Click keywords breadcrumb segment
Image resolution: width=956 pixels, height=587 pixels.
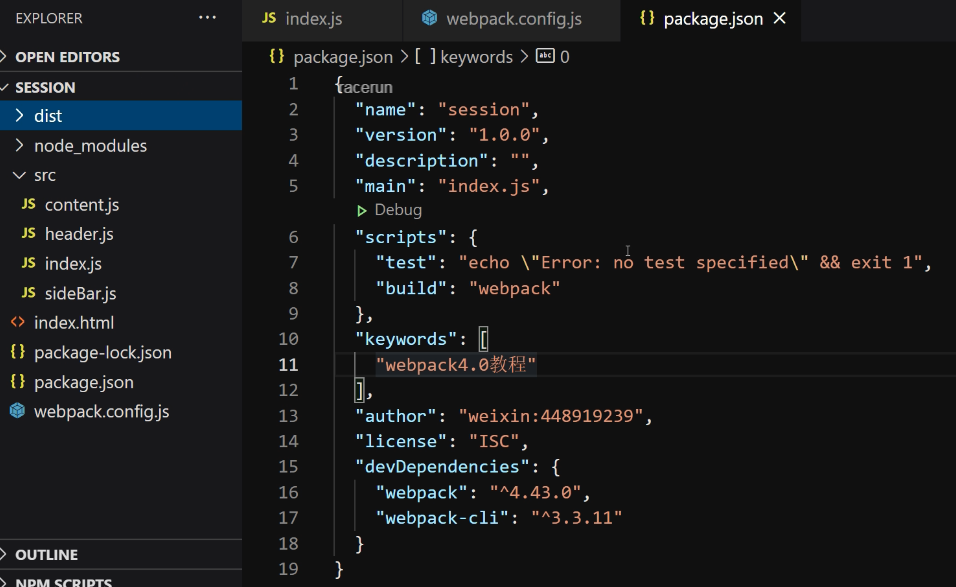476,57
